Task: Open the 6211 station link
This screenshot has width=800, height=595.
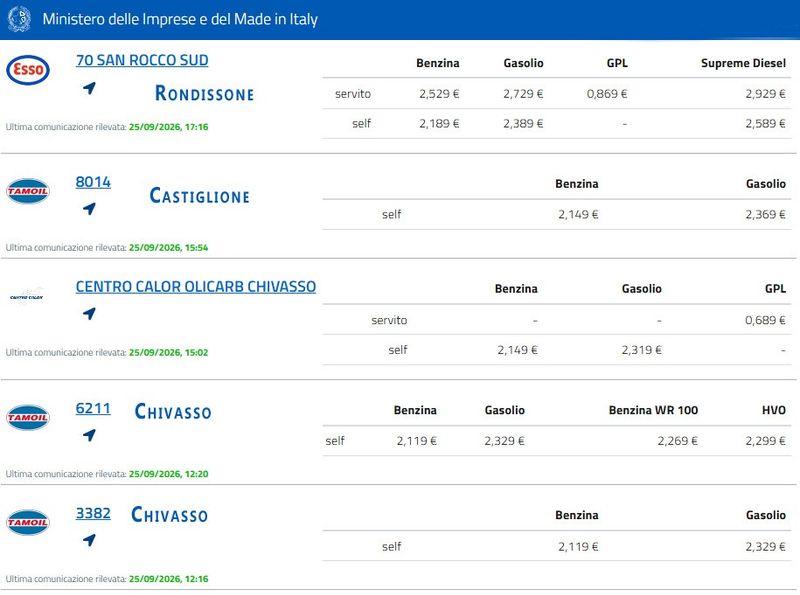Action: point(93,408)
